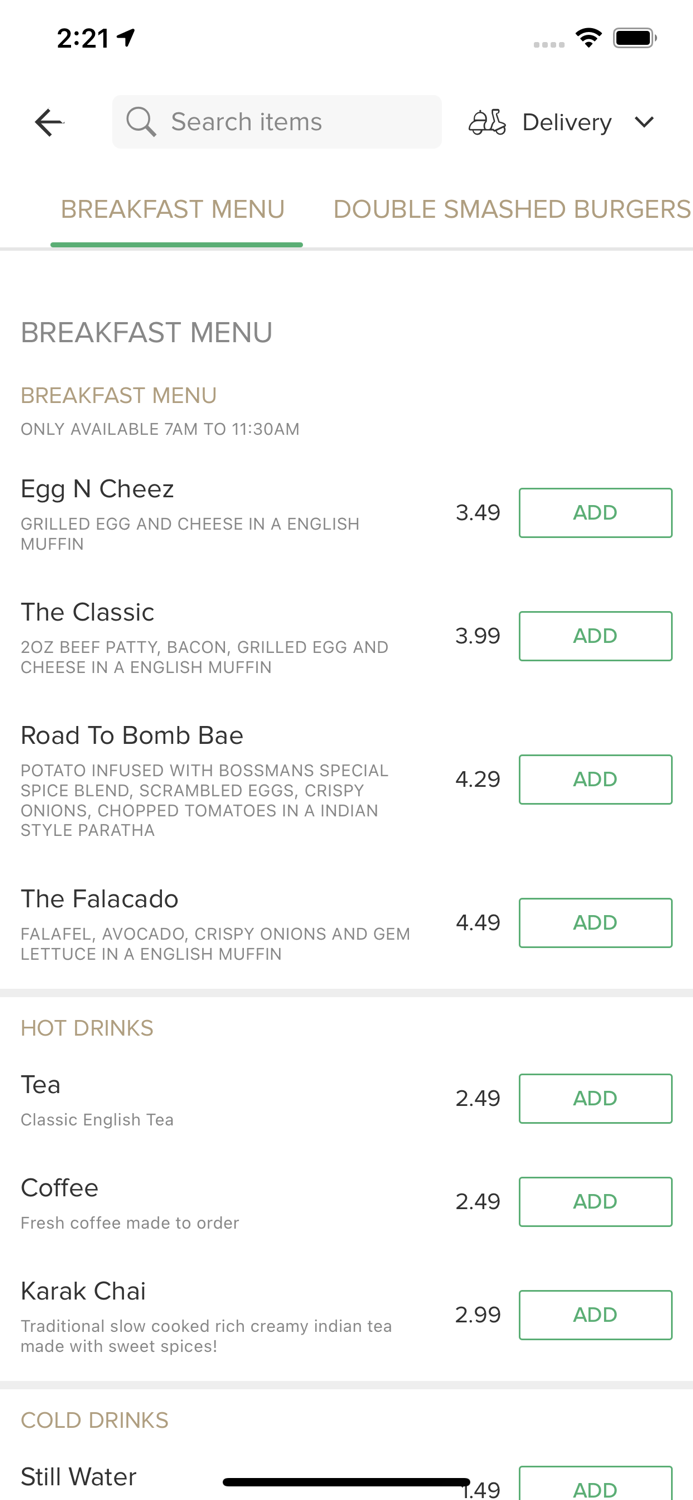693x1500 pixels.
Task: Add Road To Bomb Bae item
Action: (595, 779)
